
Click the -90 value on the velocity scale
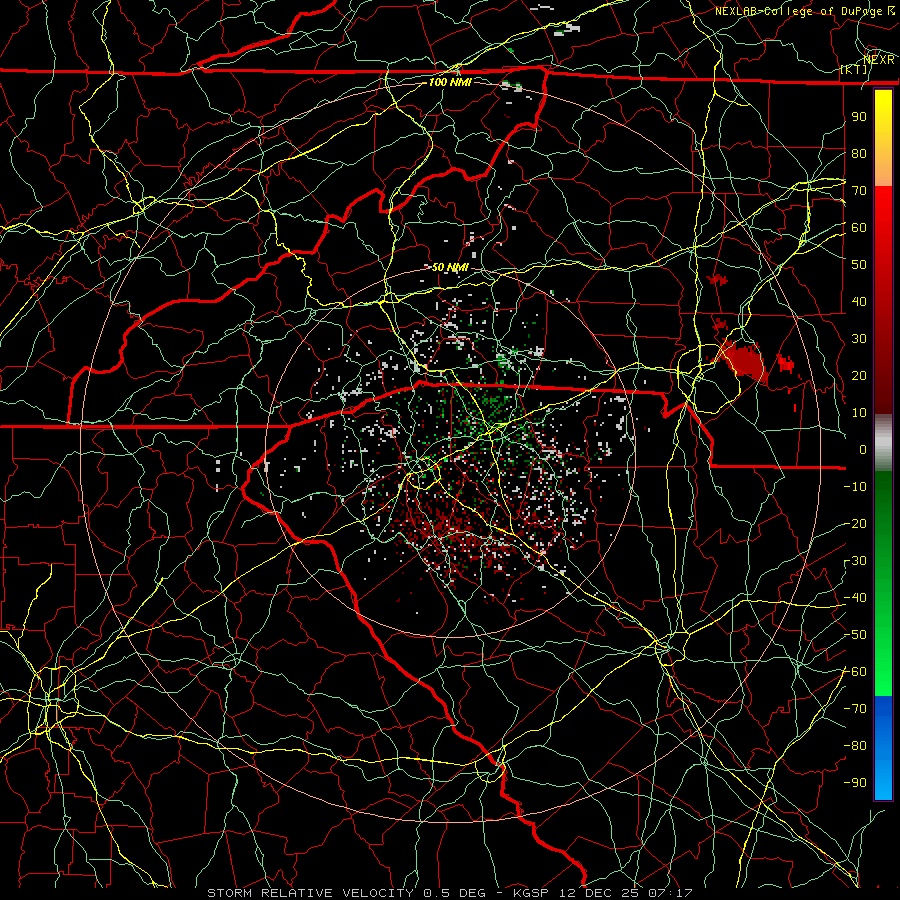click(x=855, y=783)
